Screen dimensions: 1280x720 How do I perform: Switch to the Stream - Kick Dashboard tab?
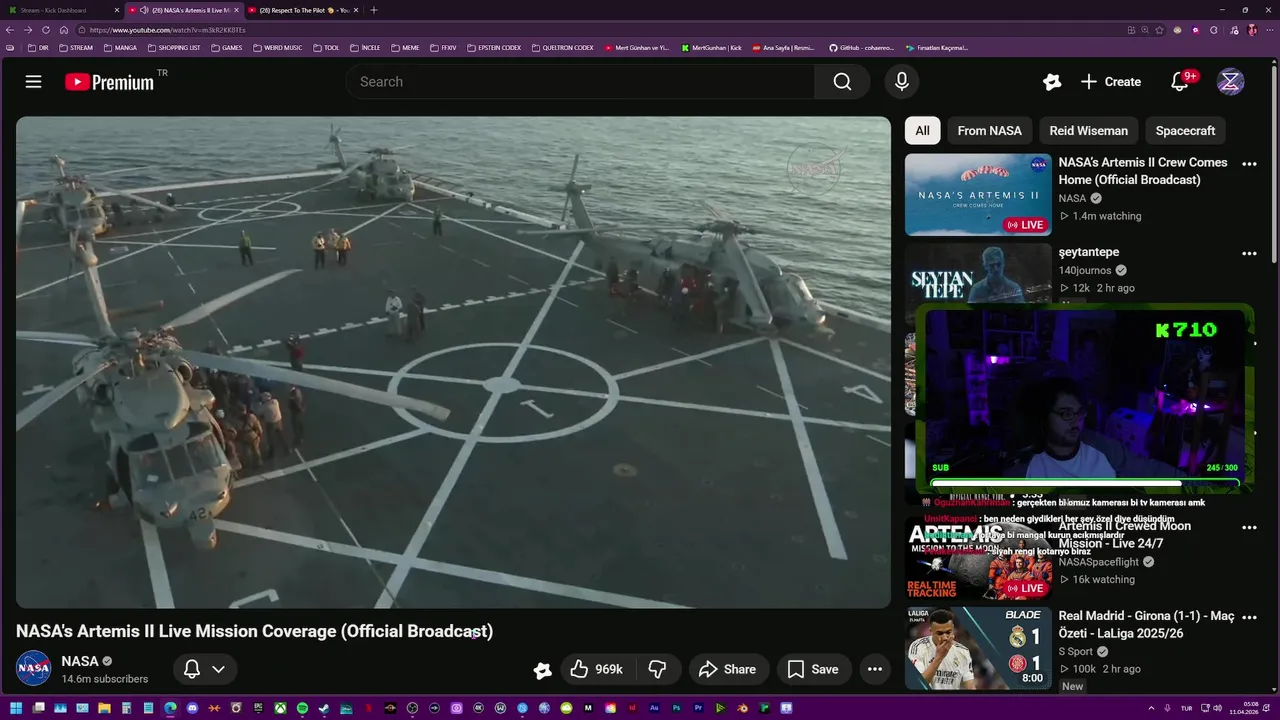60,10
